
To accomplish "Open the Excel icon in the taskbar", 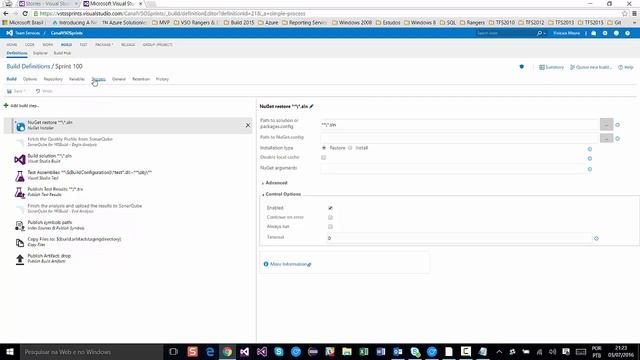I will [x=363, y=351].
